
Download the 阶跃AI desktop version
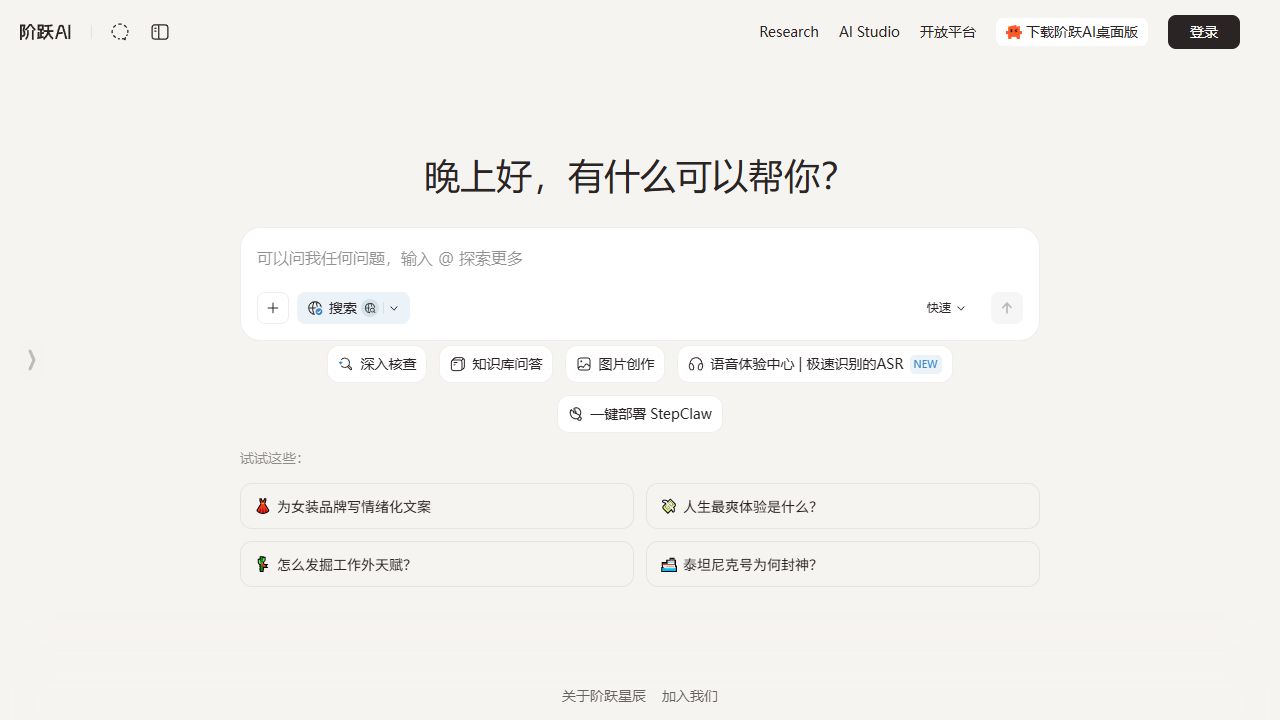point(1071,32)
